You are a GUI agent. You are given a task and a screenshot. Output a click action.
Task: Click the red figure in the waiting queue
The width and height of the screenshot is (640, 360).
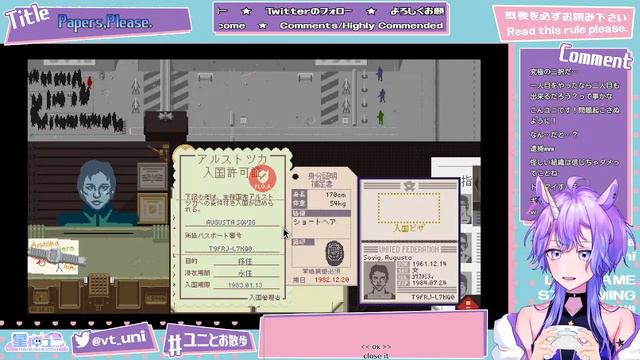90,81
